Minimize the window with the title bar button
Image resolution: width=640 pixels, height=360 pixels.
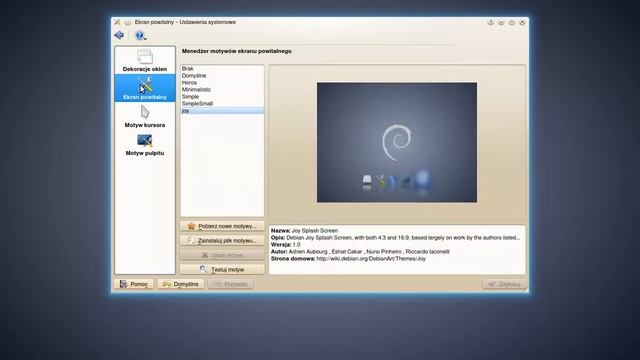coord(501,22)
